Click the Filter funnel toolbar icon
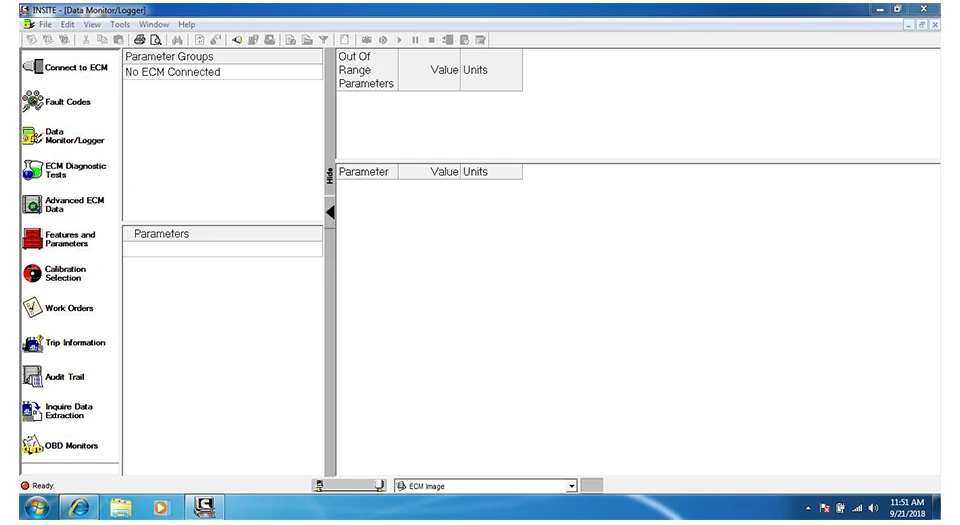Image resolution: width=960 pixels, height=525 pixels. click(323, 40)
